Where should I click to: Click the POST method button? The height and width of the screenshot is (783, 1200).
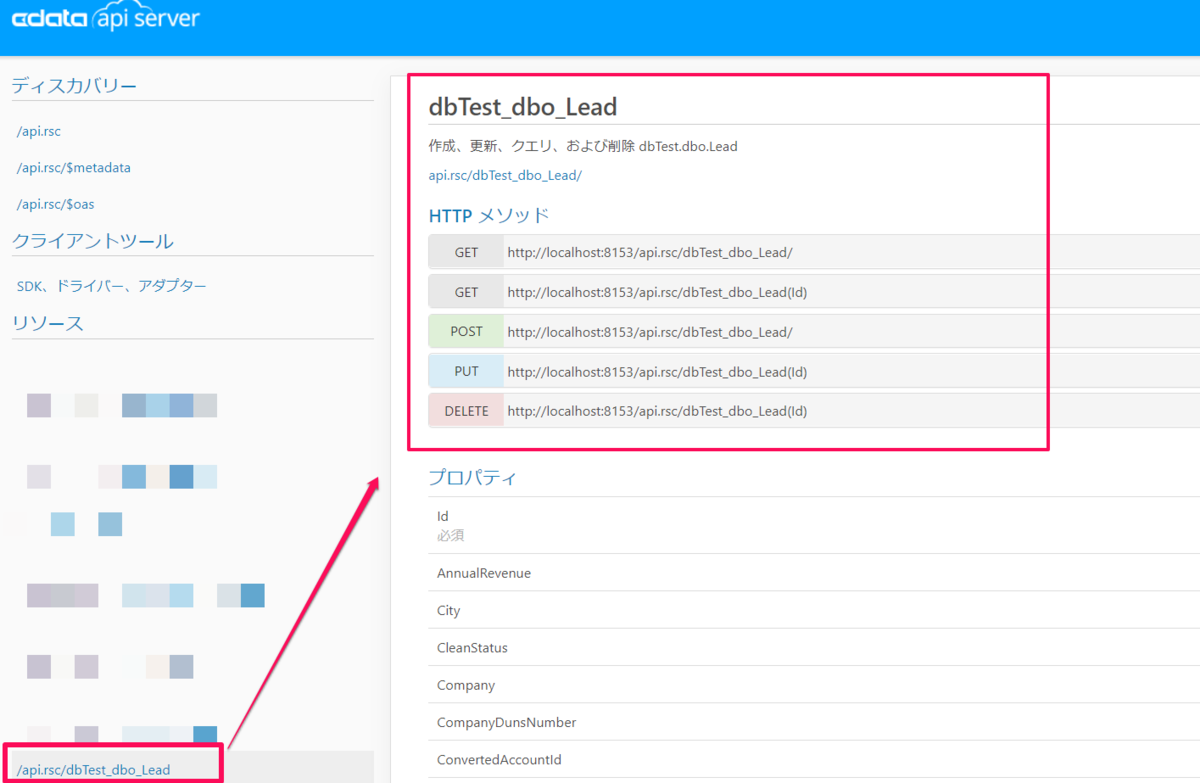coord(466,331)
